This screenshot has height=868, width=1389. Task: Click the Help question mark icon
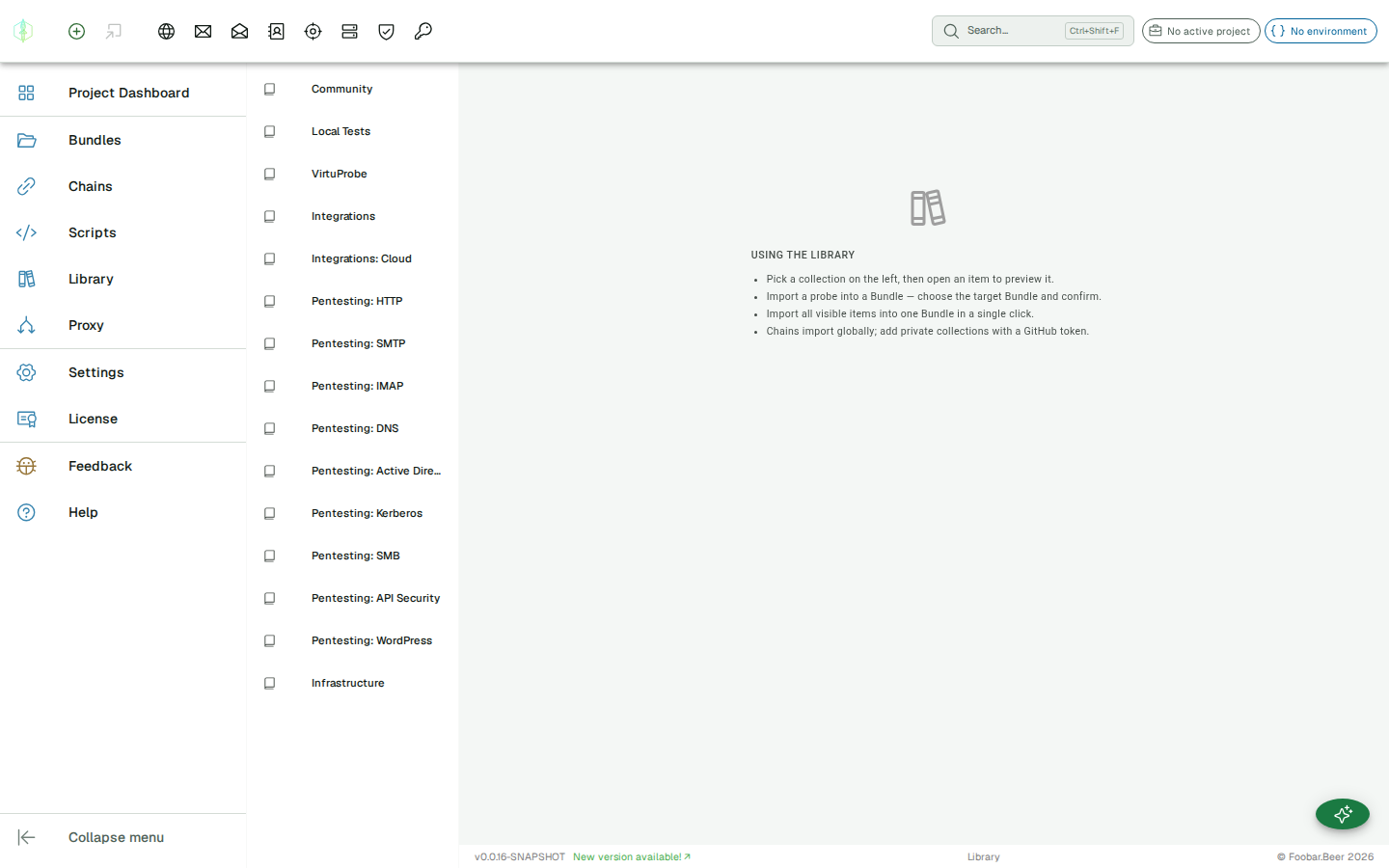pyautogui.click(x=26, y=512)
